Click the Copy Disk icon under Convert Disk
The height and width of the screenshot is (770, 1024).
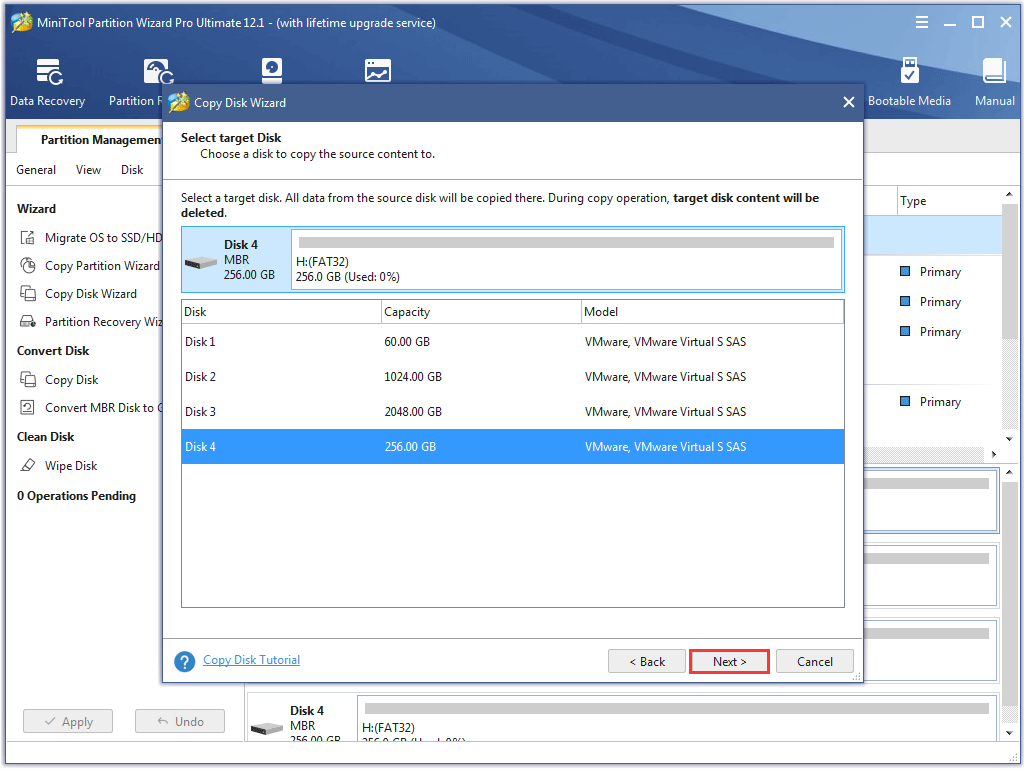[x=27, y=379]
